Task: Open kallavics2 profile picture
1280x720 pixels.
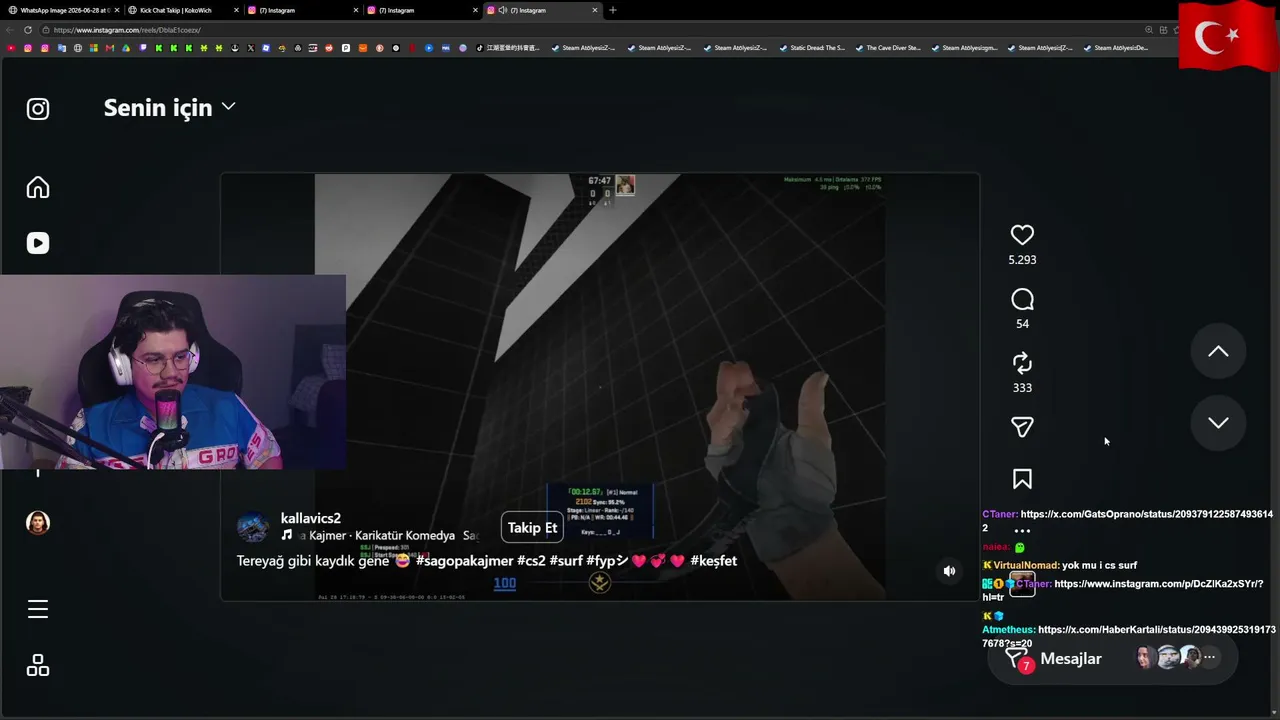Action: click(x=253, y=527)
